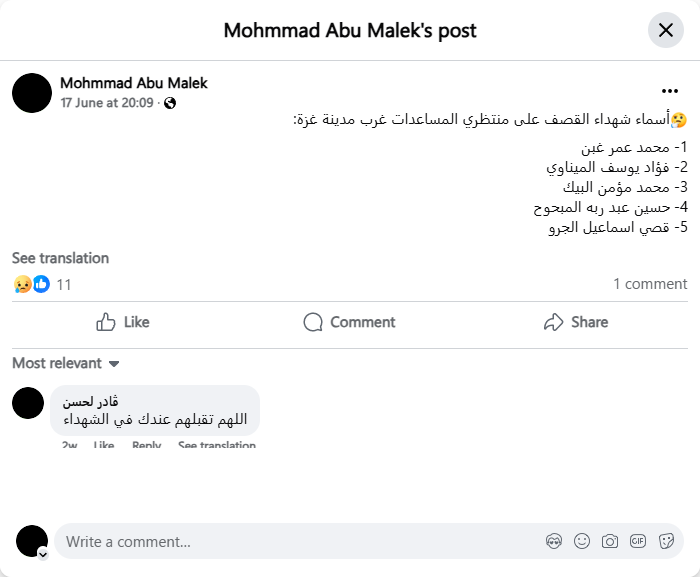Open the three-dots post options menu
The image size is (700, 577).
pos(670,91)
